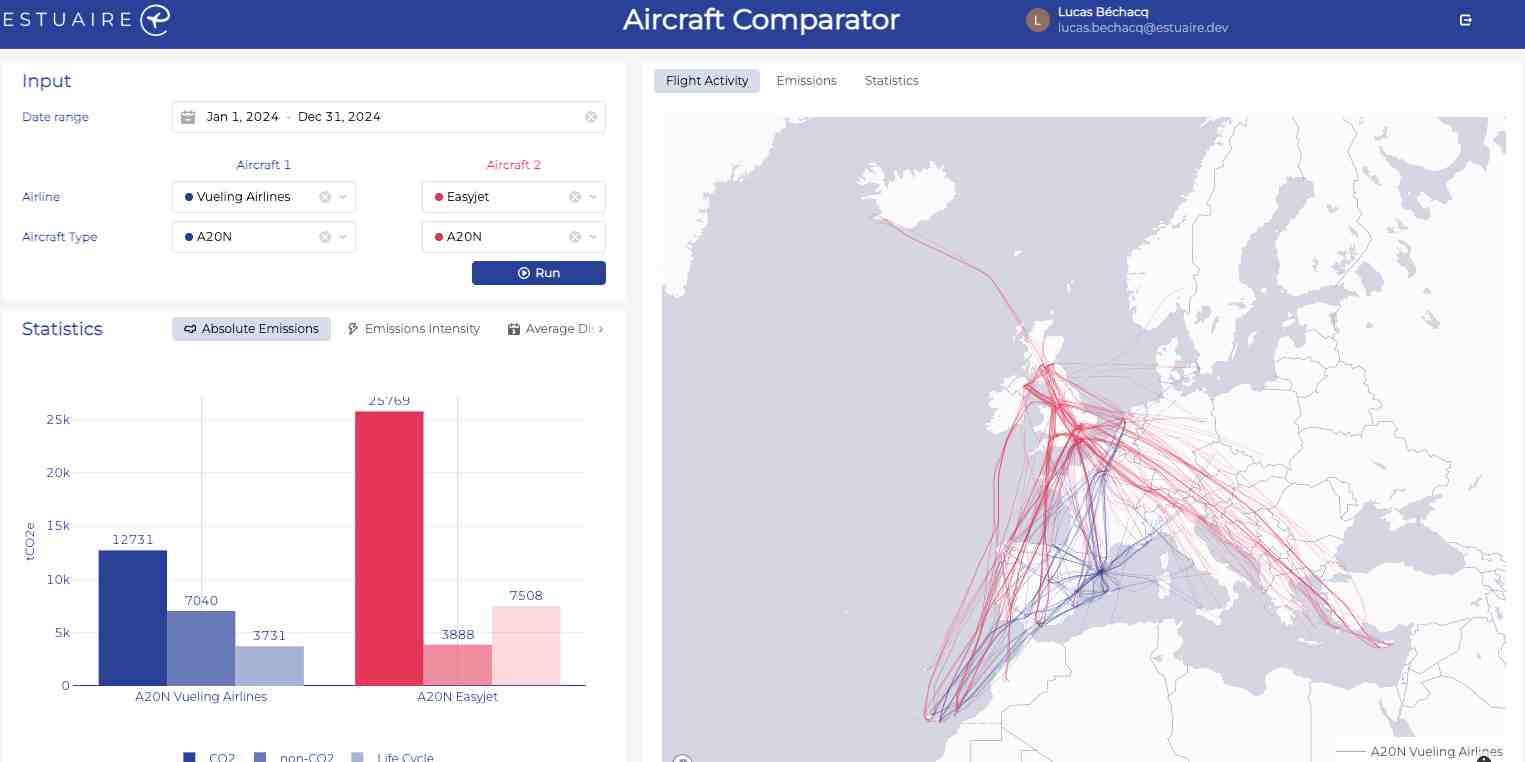Click the Easyjet CO2 bar showing 25769
This screenshot has width=1525, height=762.
389,548
